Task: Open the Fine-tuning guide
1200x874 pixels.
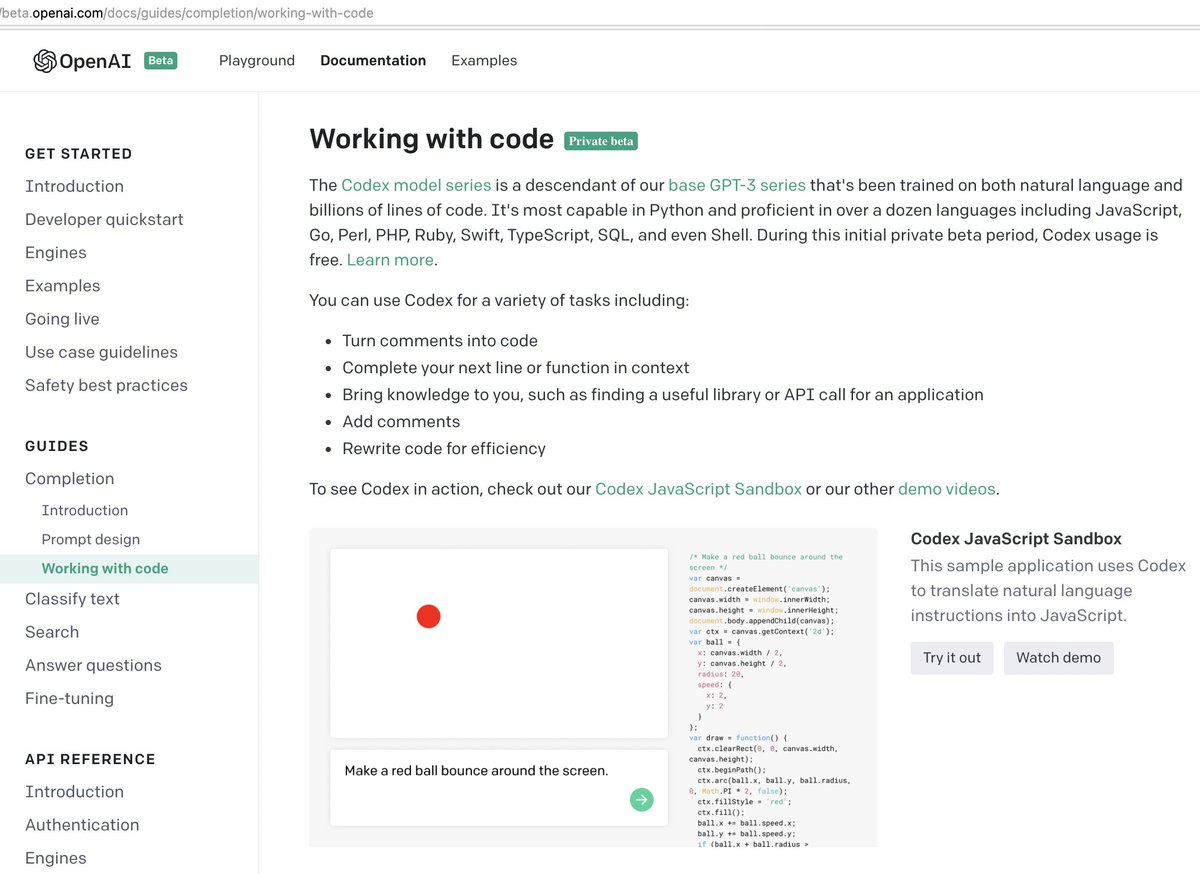Action: pos(69,698)
